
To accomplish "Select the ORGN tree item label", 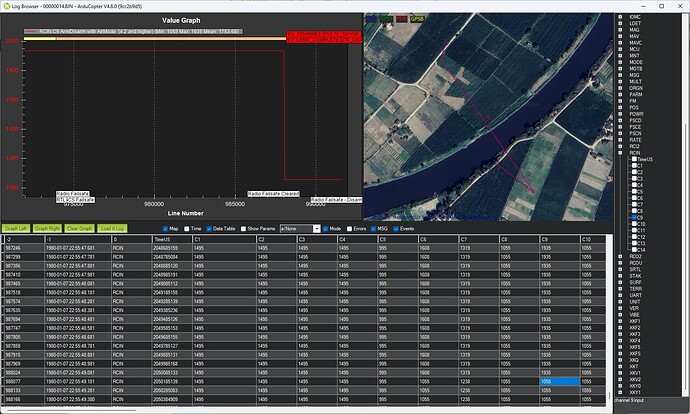I will pyautogui.click(x=635, y=88).
